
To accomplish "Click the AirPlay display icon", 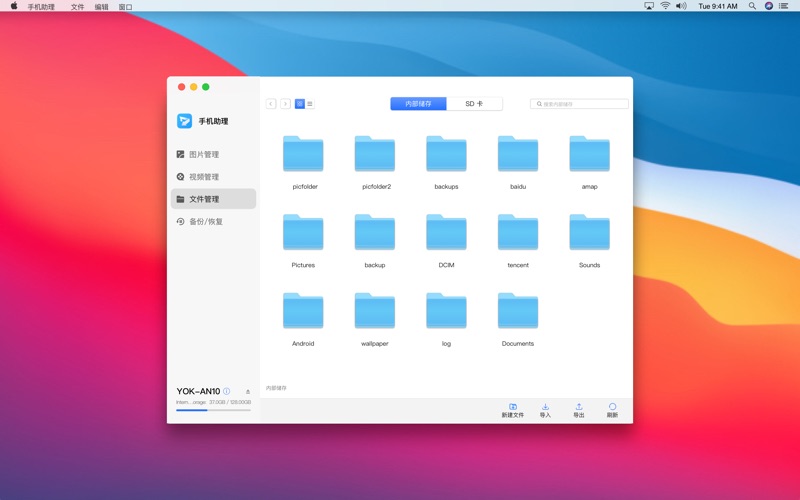I will click(649, 6).
